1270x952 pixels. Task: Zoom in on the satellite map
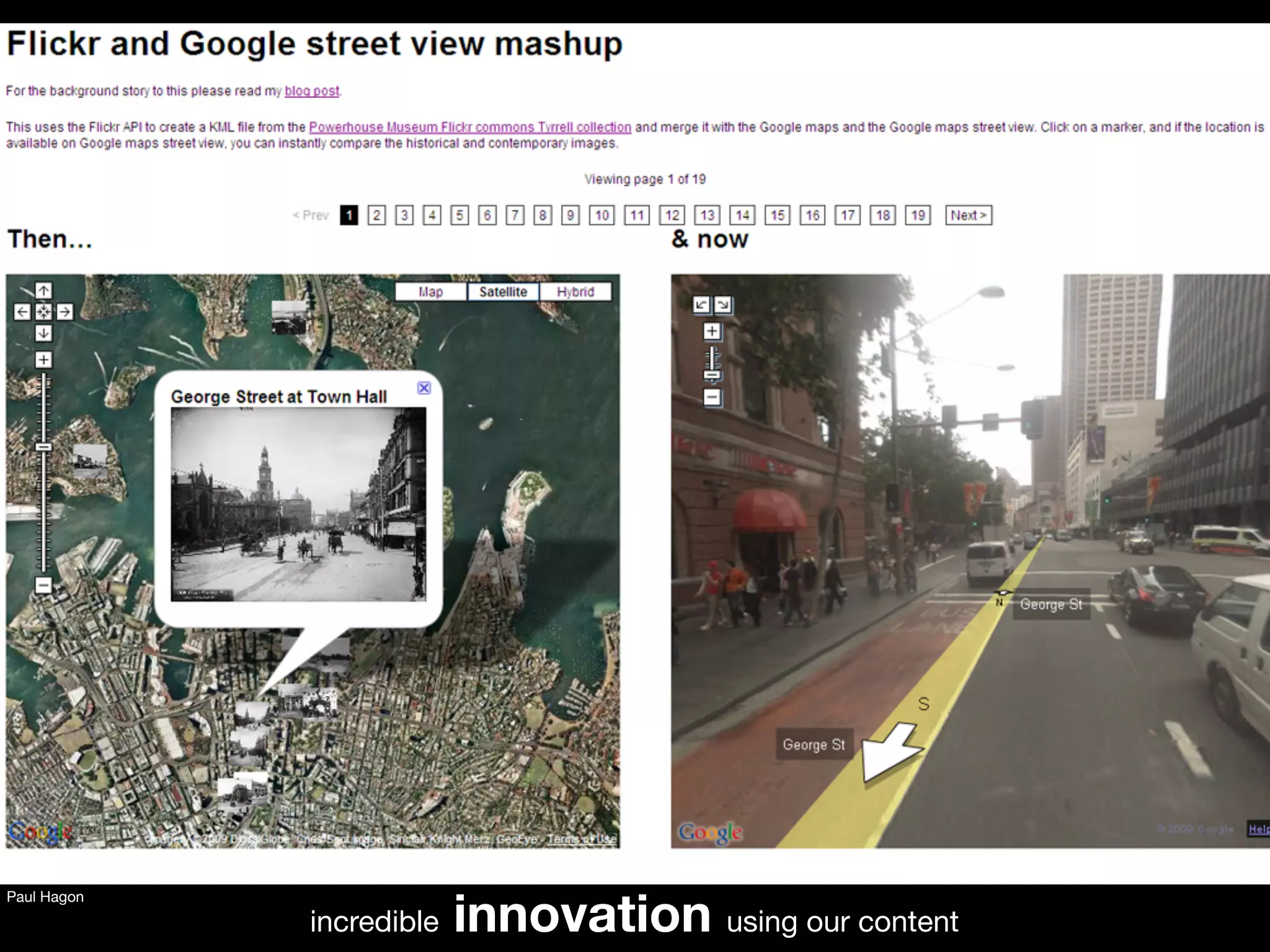[x=43, y=359]
